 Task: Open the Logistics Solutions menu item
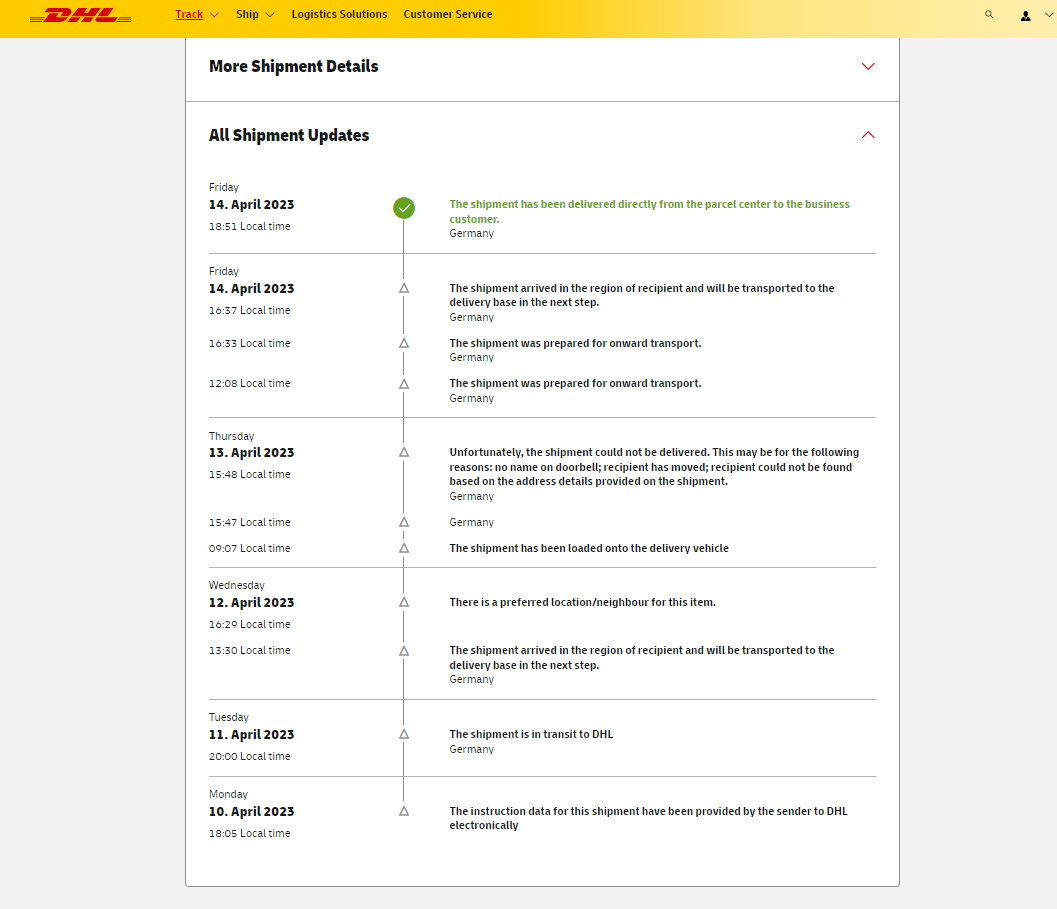pyautogui.click(x=339, y=15)
